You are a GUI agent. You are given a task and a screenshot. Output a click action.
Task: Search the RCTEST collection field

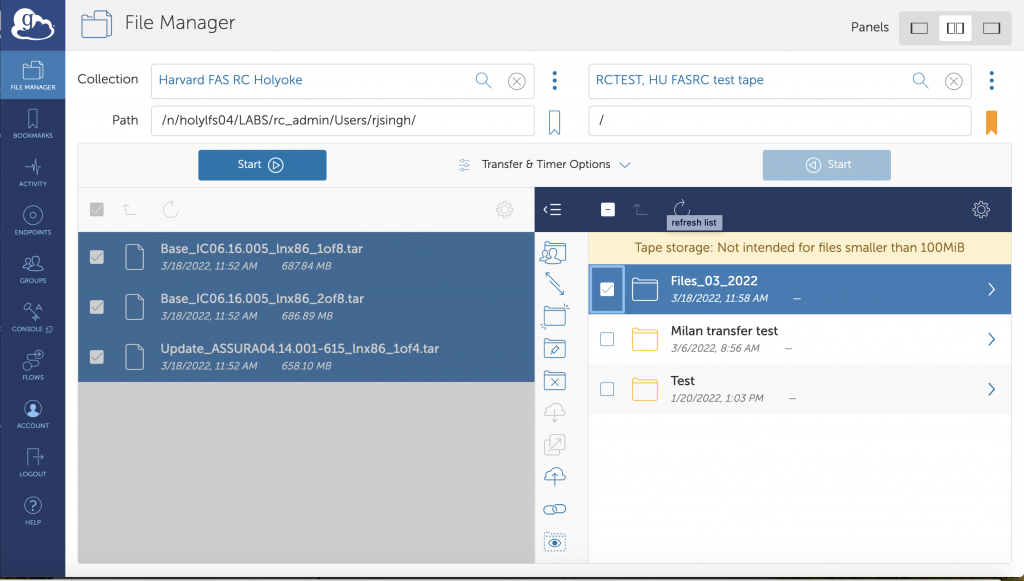click(920, 80)
